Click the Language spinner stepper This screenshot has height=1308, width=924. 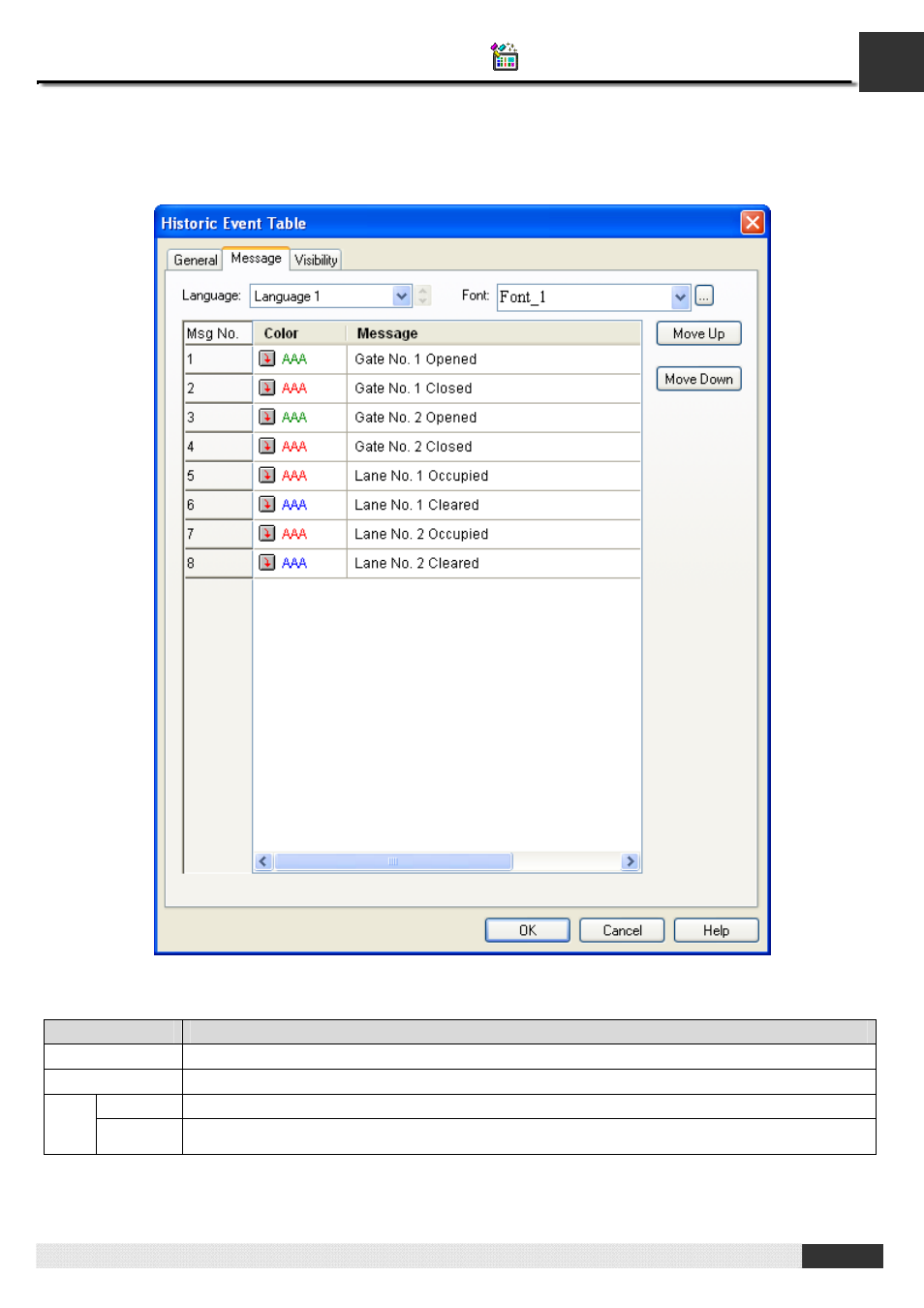coord(423,296)
